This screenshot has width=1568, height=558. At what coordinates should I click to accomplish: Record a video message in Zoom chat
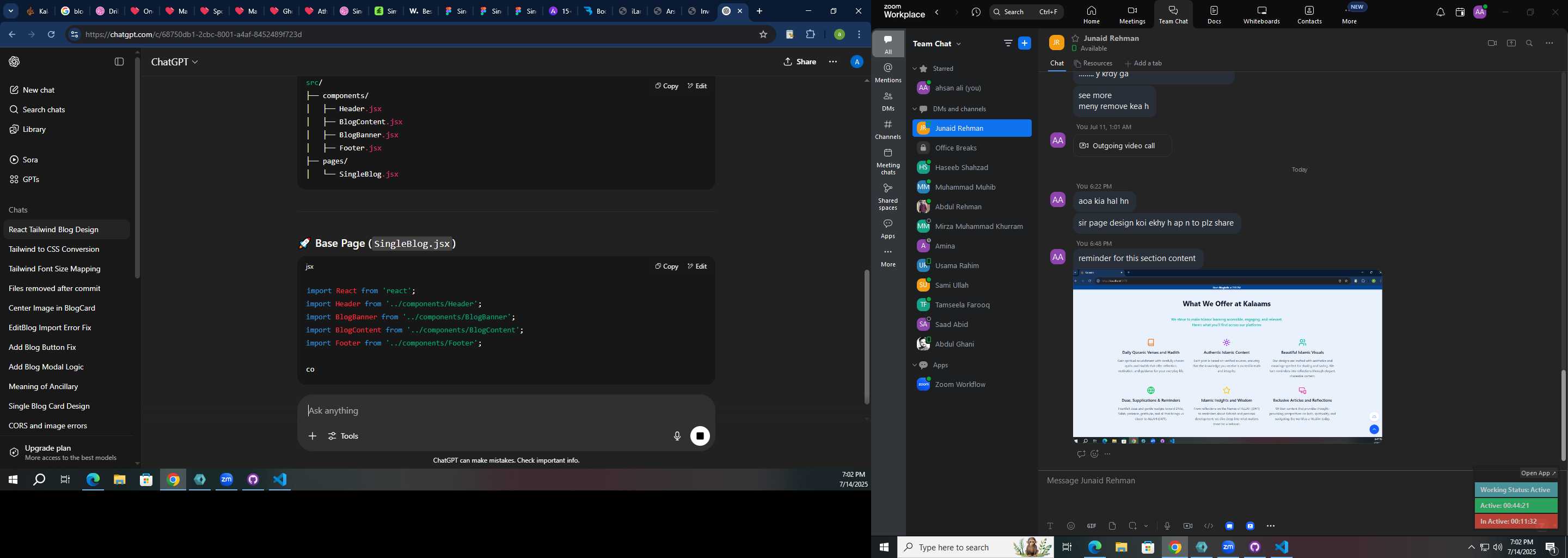(1187, 526)
